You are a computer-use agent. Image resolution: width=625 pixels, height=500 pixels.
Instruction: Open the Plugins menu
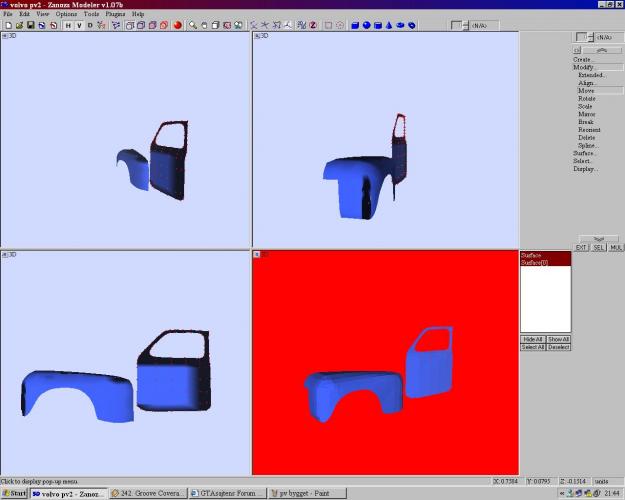[x=115, y=14]
